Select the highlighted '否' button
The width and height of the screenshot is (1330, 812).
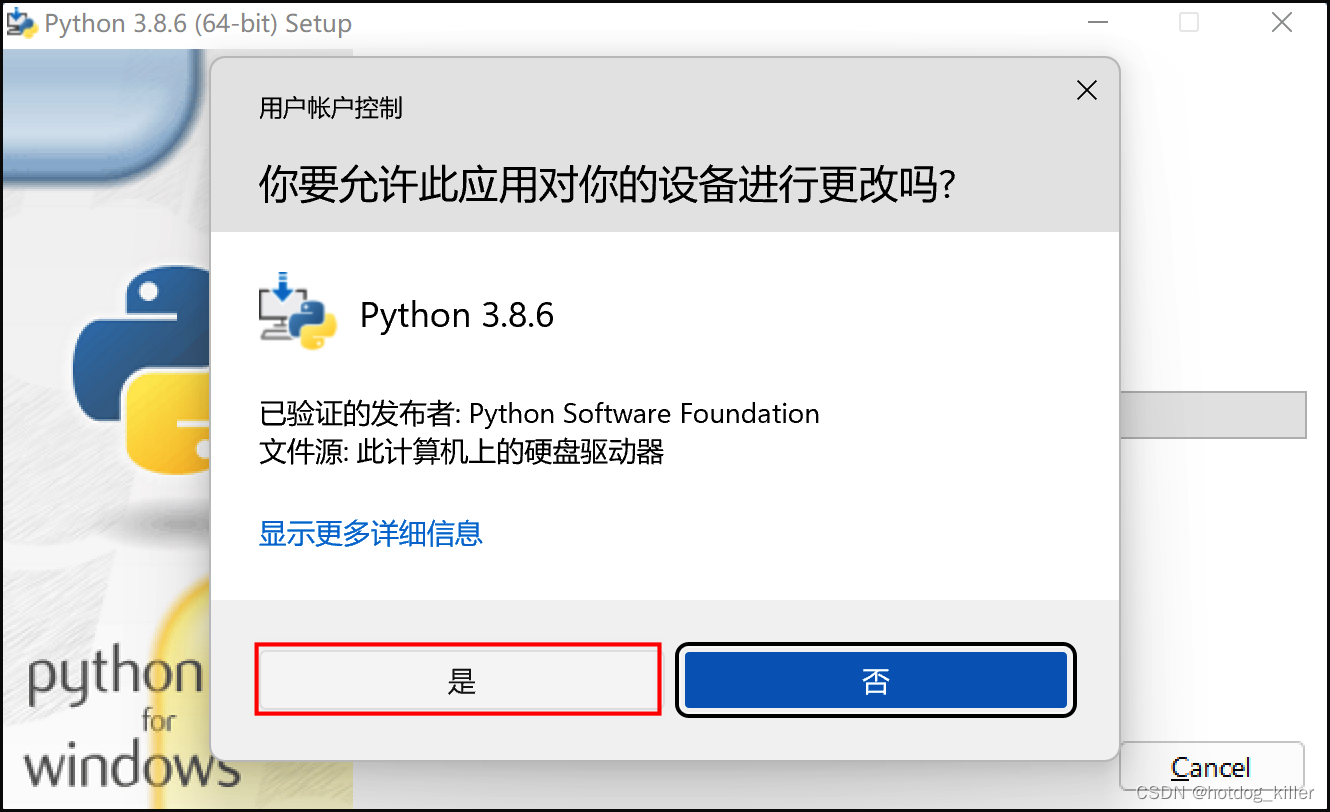(876, 680)
